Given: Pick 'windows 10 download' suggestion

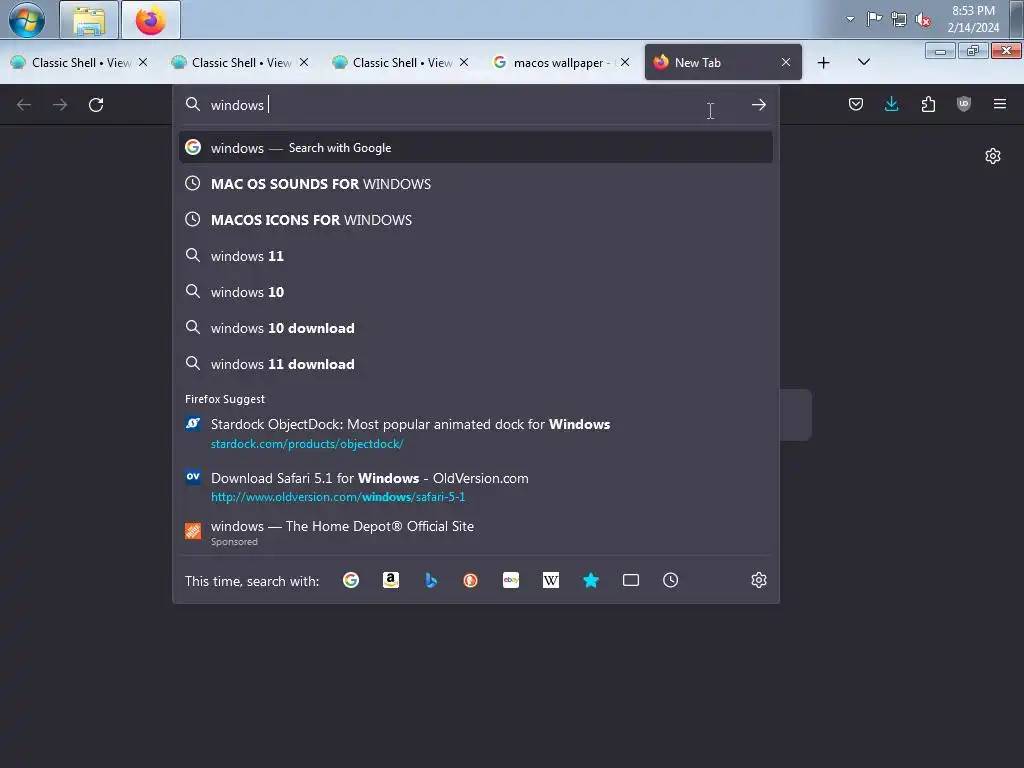Looking at the screenshot, I should click(x=475, y=328).
